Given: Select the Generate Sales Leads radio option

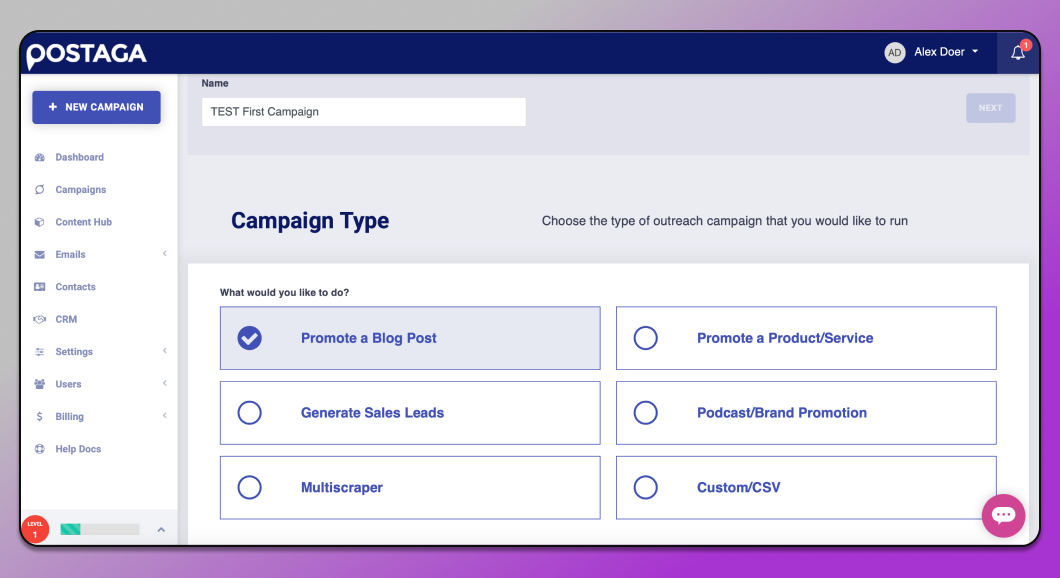Looking at the screenshot, I should [249, 413].
